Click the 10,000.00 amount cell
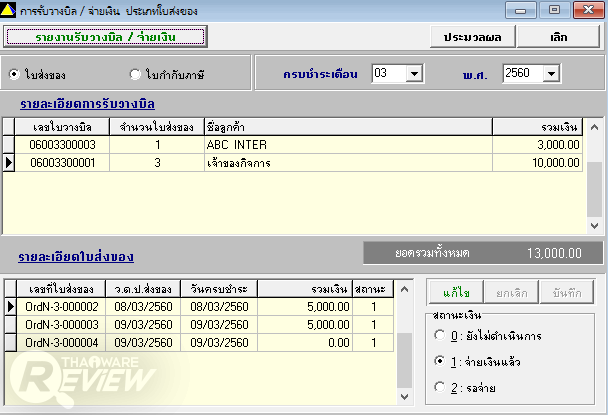 (537, 163)
